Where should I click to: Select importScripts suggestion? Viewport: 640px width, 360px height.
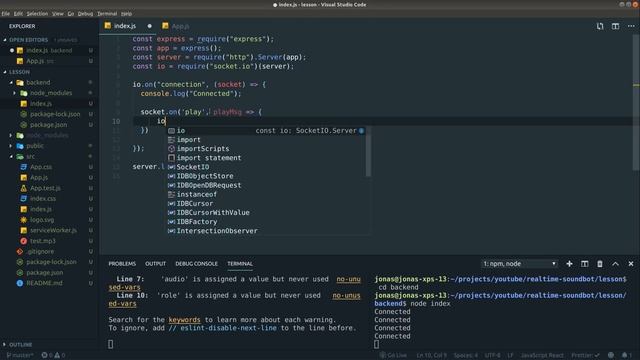(266, 149)
